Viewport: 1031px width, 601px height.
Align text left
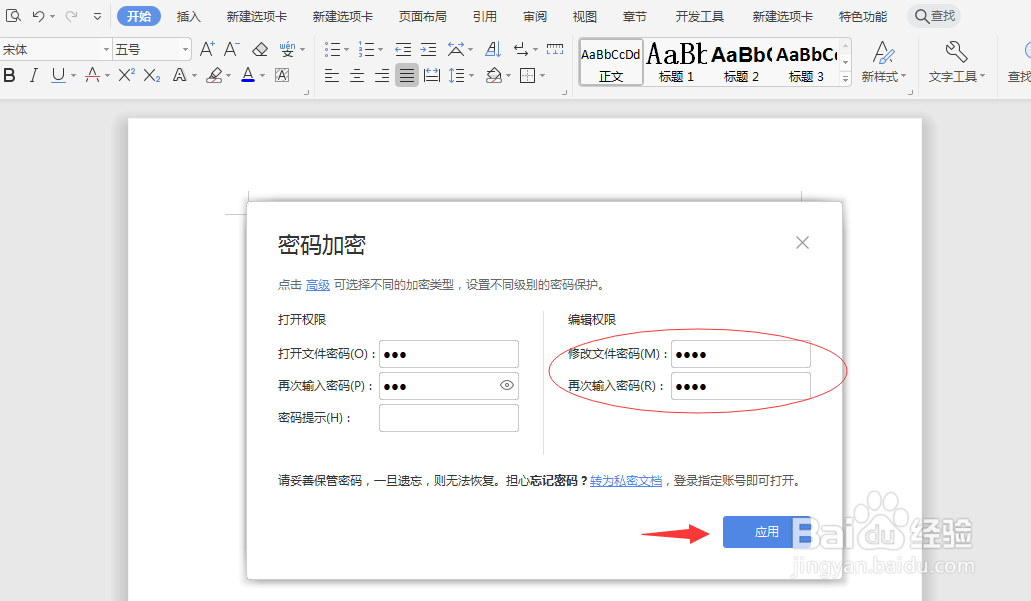tap(332, 76)
